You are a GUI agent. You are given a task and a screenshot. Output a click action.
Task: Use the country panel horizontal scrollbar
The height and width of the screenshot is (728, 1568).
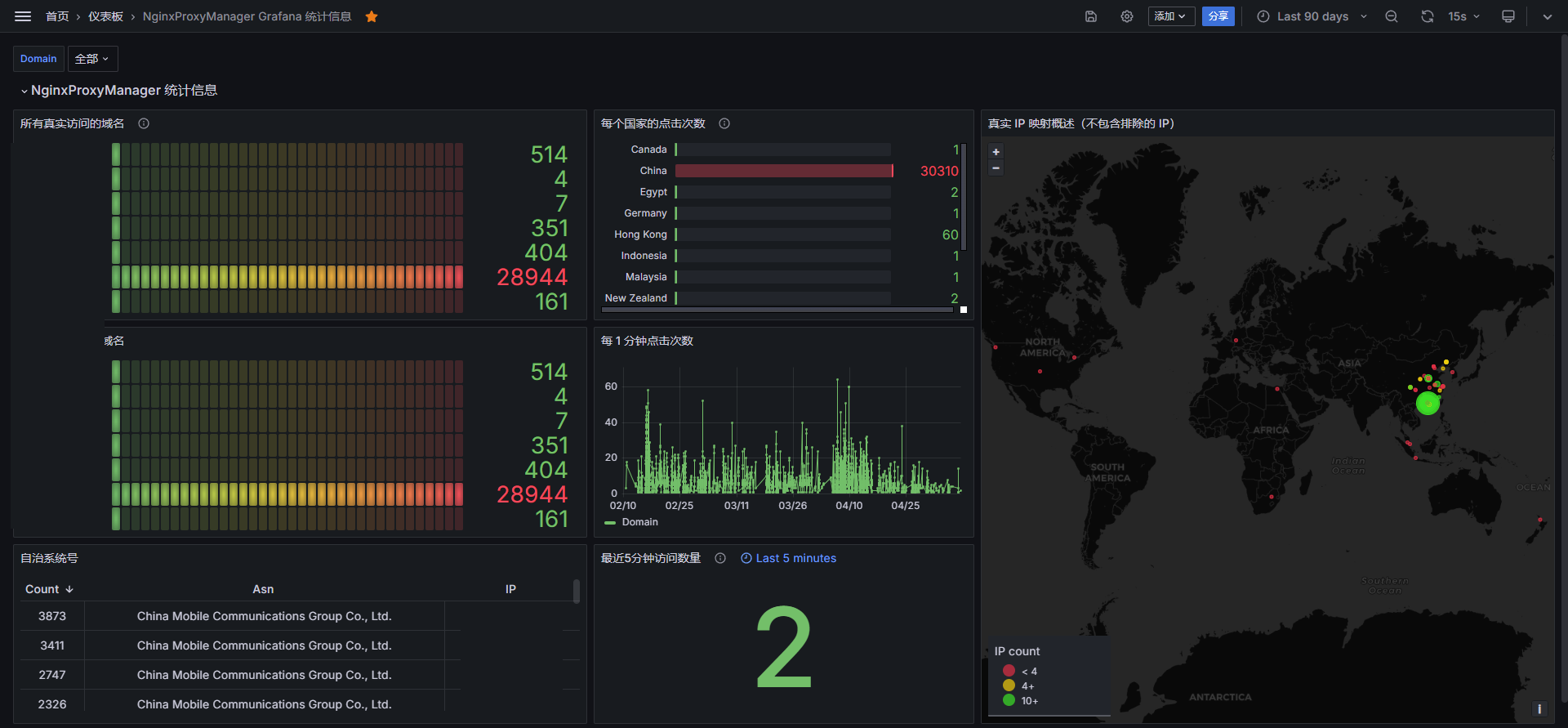tap(777, 310)
